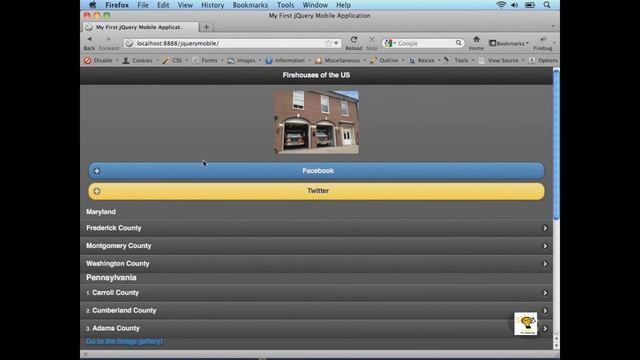Go to the Home page
Screen dimensions: 640x360
[x=476, y=43]
